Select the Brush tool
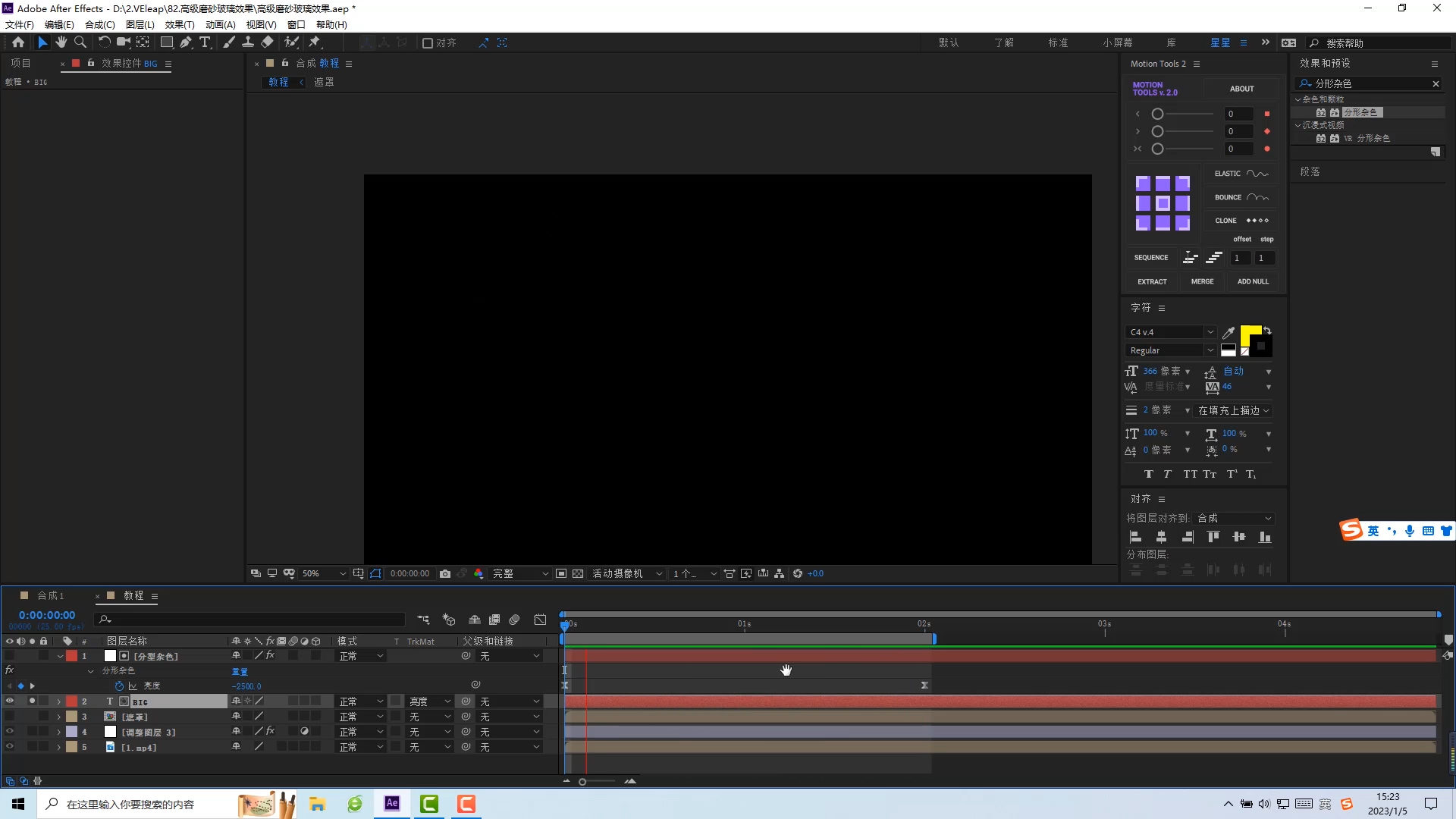1456x819 pixels. coord(228,42)
